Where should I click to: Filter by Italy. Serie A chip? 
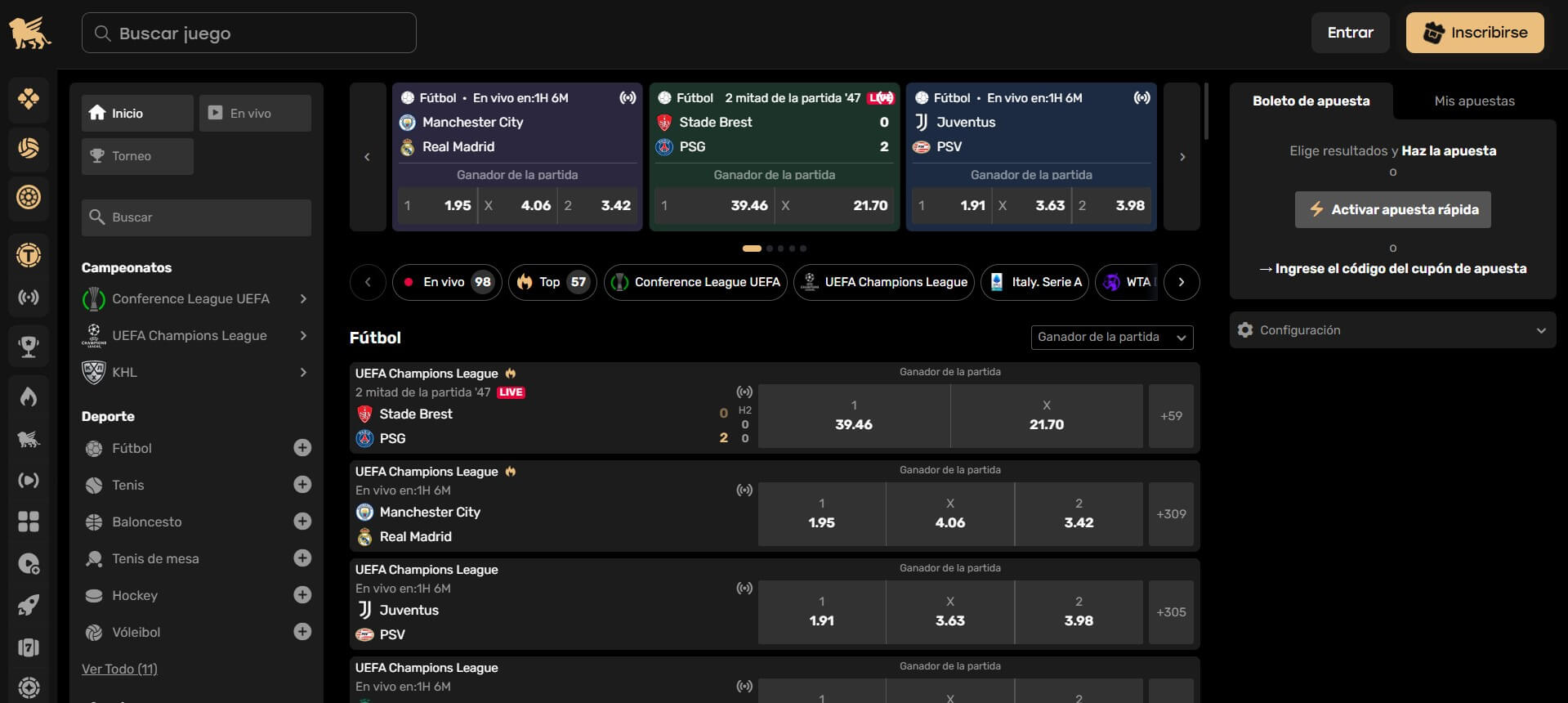click(x=1035, y=282)
